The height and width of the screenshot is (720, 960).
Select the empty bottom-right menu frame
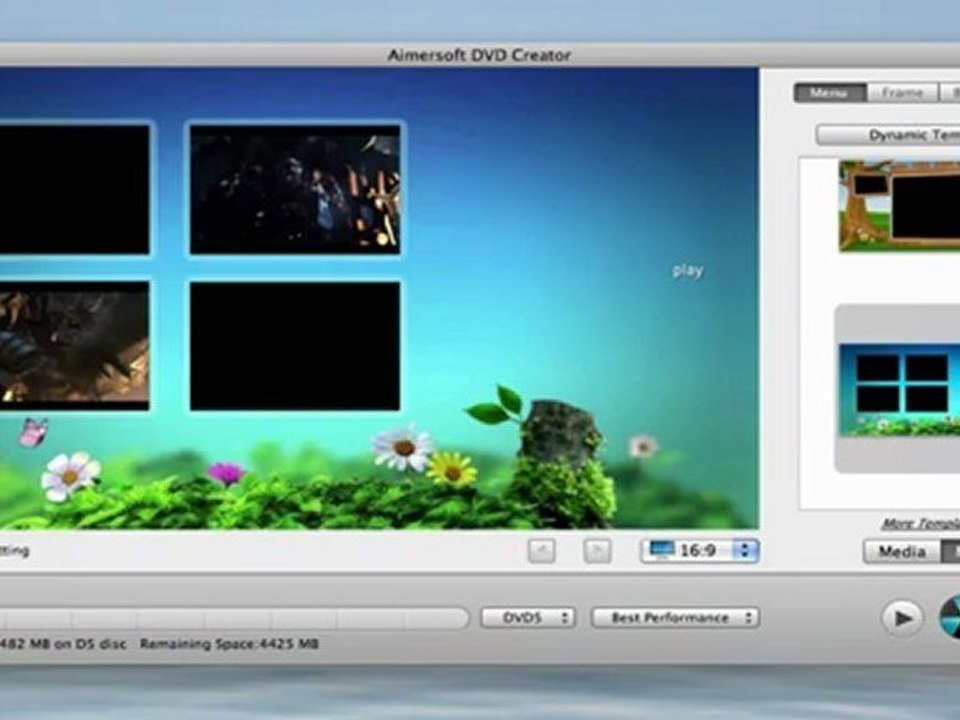295,346
